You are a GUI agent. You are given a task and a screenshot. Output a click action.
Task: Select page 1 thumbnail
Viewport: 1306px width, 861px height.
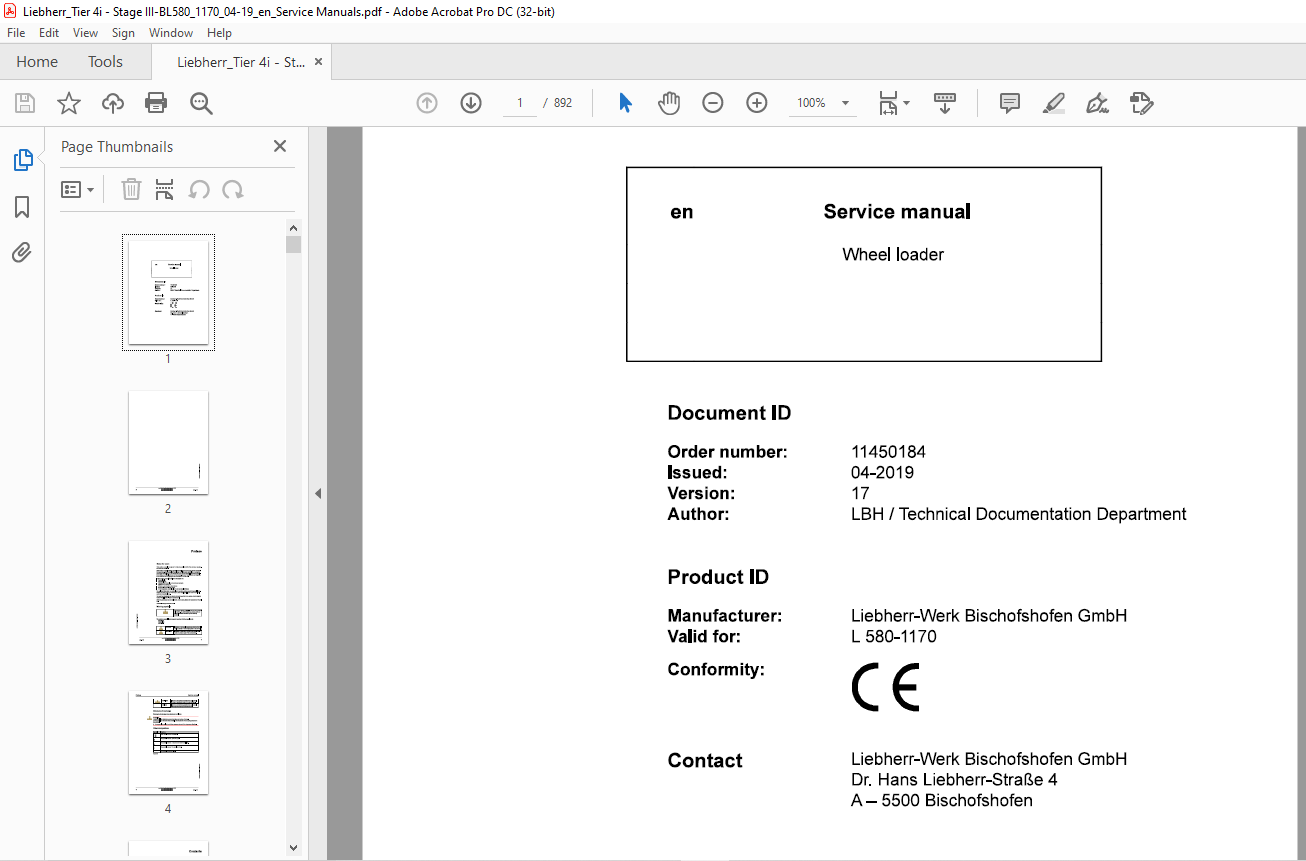[x=168, y=292]
